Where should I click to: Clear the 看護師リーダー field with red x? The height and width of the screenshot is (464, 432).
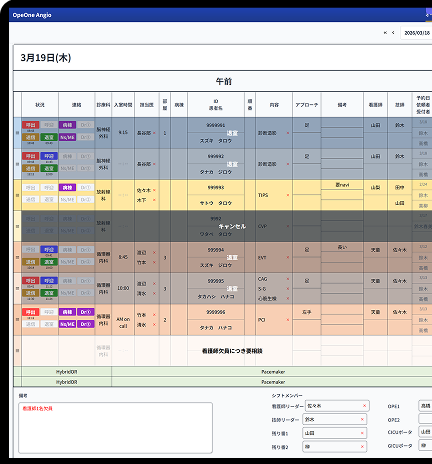pyautogui.click(x=364, y=406)
